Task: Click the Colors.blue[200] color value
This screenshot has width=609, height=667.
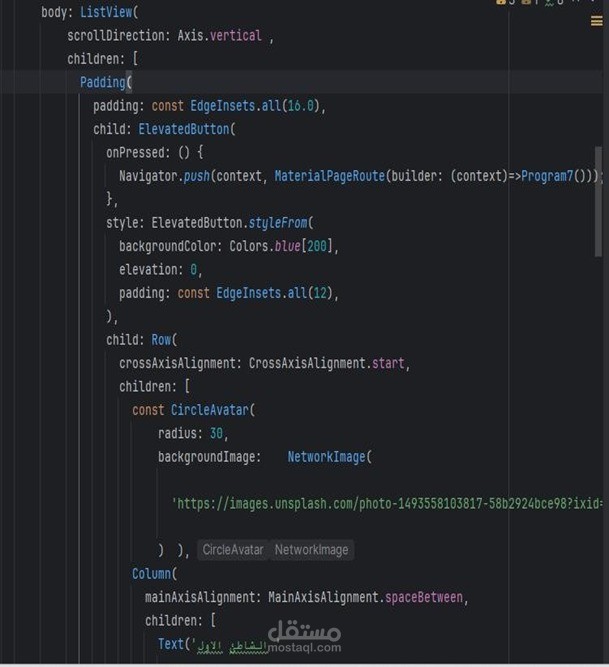Action: coord(281,246)
